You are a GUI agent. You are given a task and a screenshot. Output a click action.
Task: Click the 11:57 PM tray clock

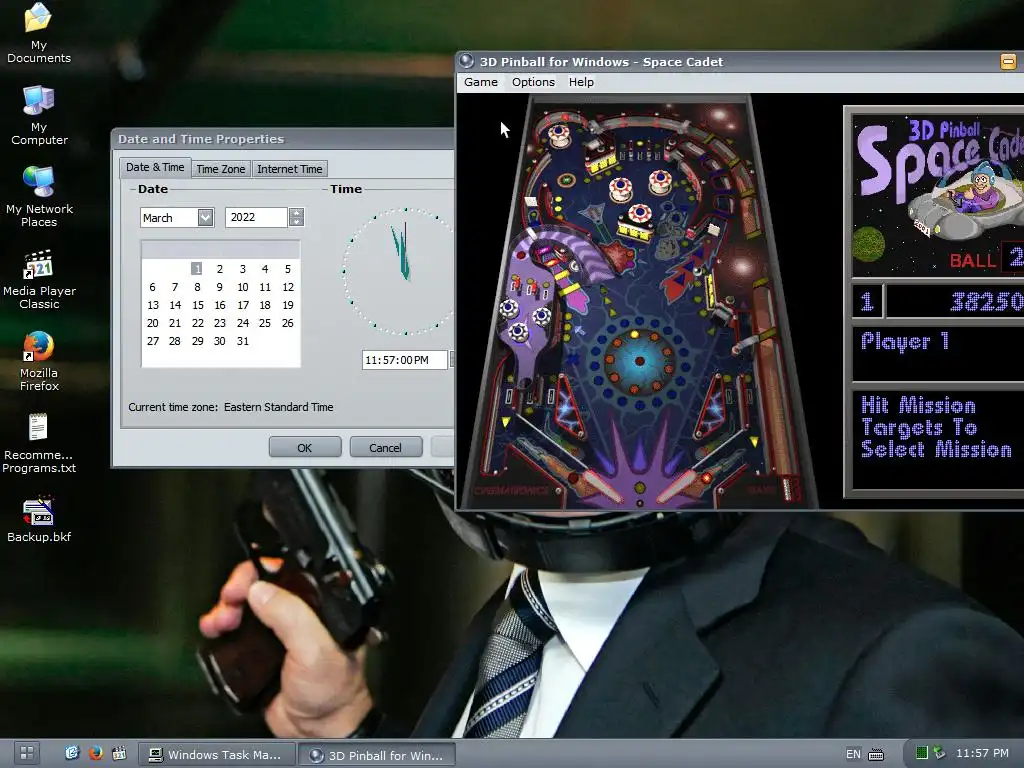point(982,753)
